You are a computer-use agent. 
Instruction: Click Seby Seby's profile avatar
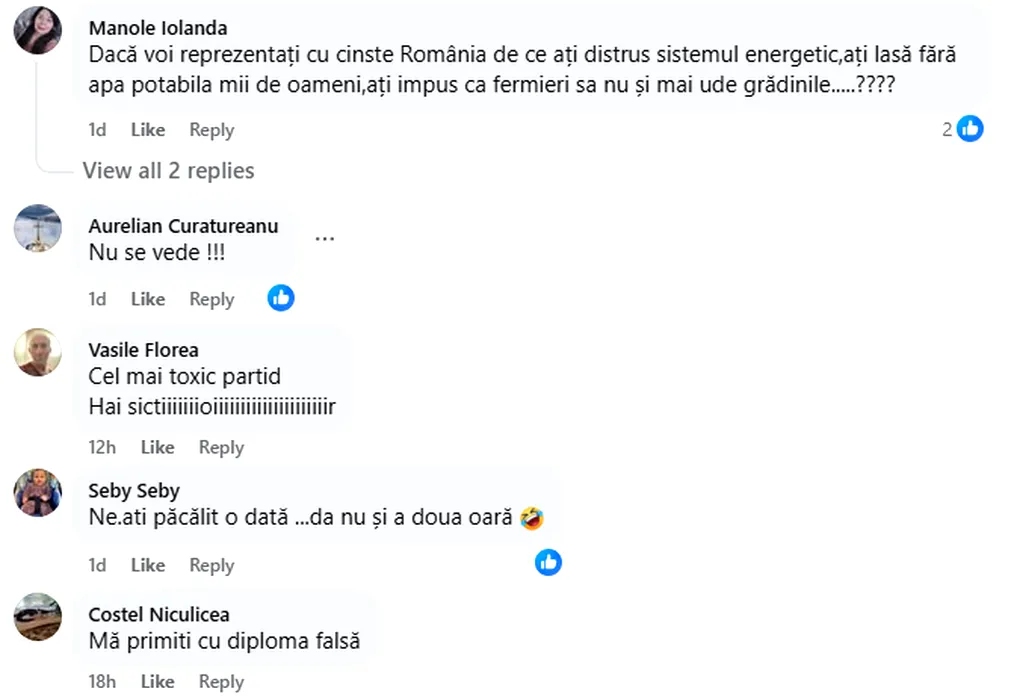[38, 492]
